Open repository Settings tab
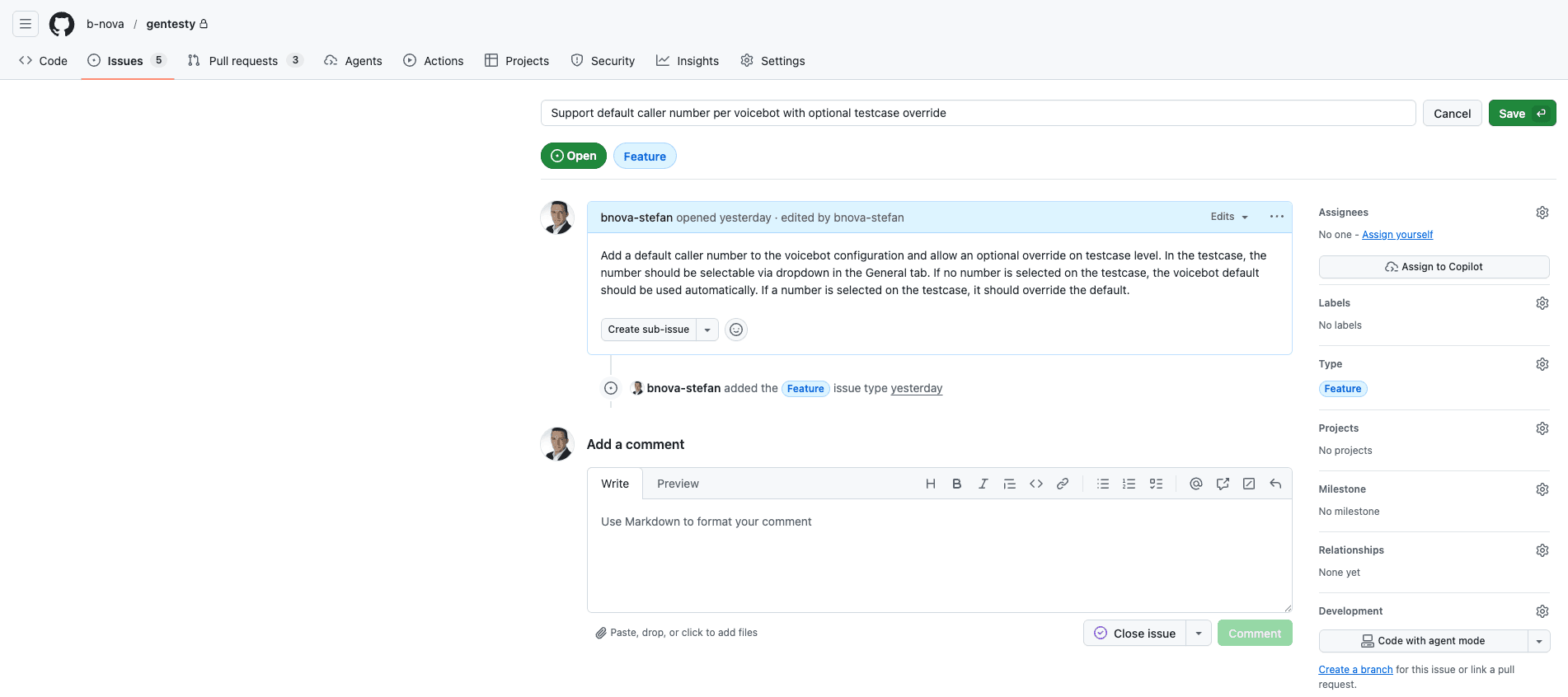This screenshot has width=1568, height=697. [x=772, y=61]
